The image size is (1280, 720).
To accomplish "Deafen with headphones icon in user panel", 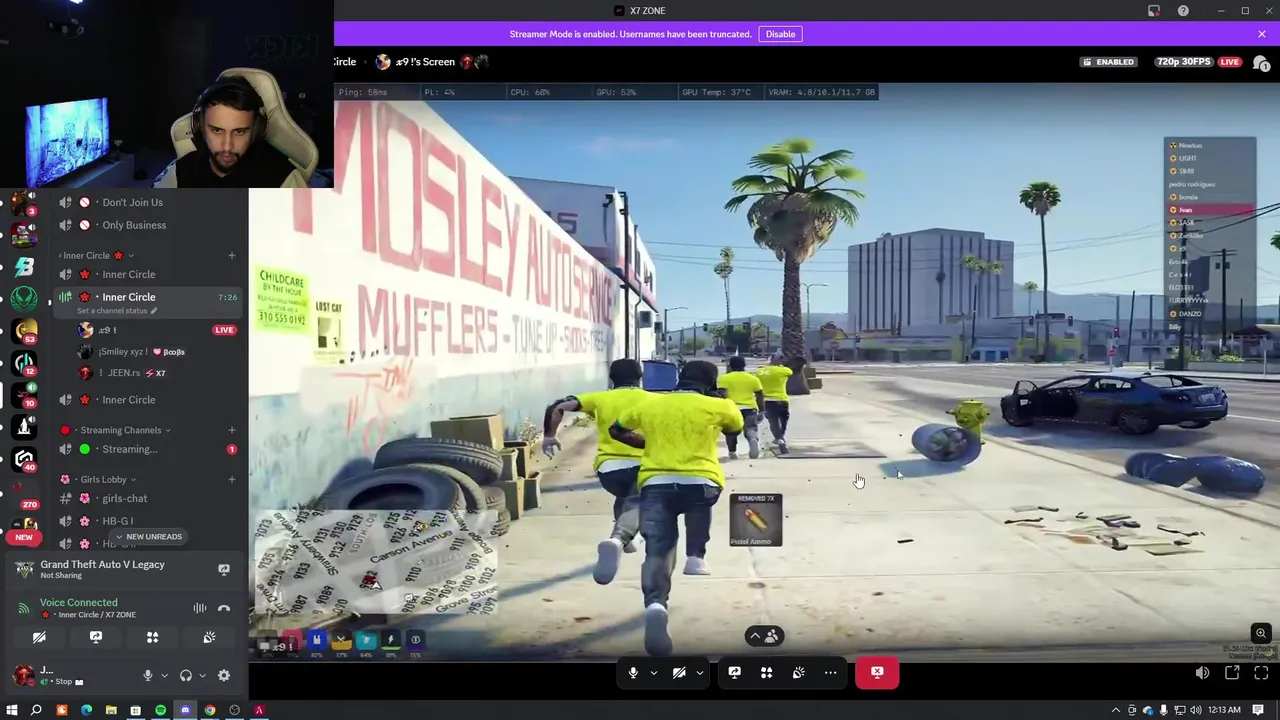I will tap(186, 676).
